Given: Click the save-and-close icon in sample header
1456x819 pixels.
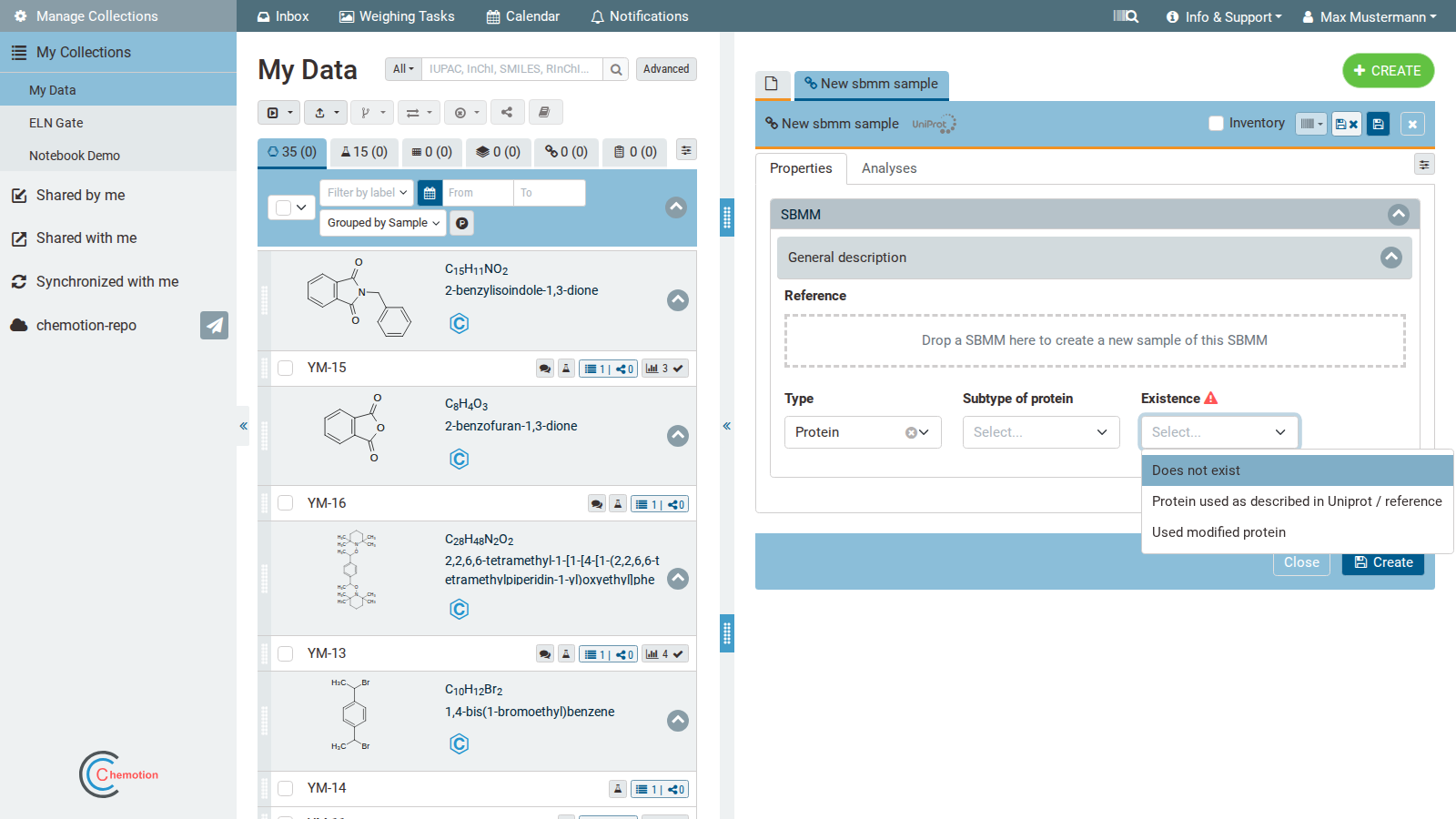Looking at the screenshot, I should [x=1347, y=124].
